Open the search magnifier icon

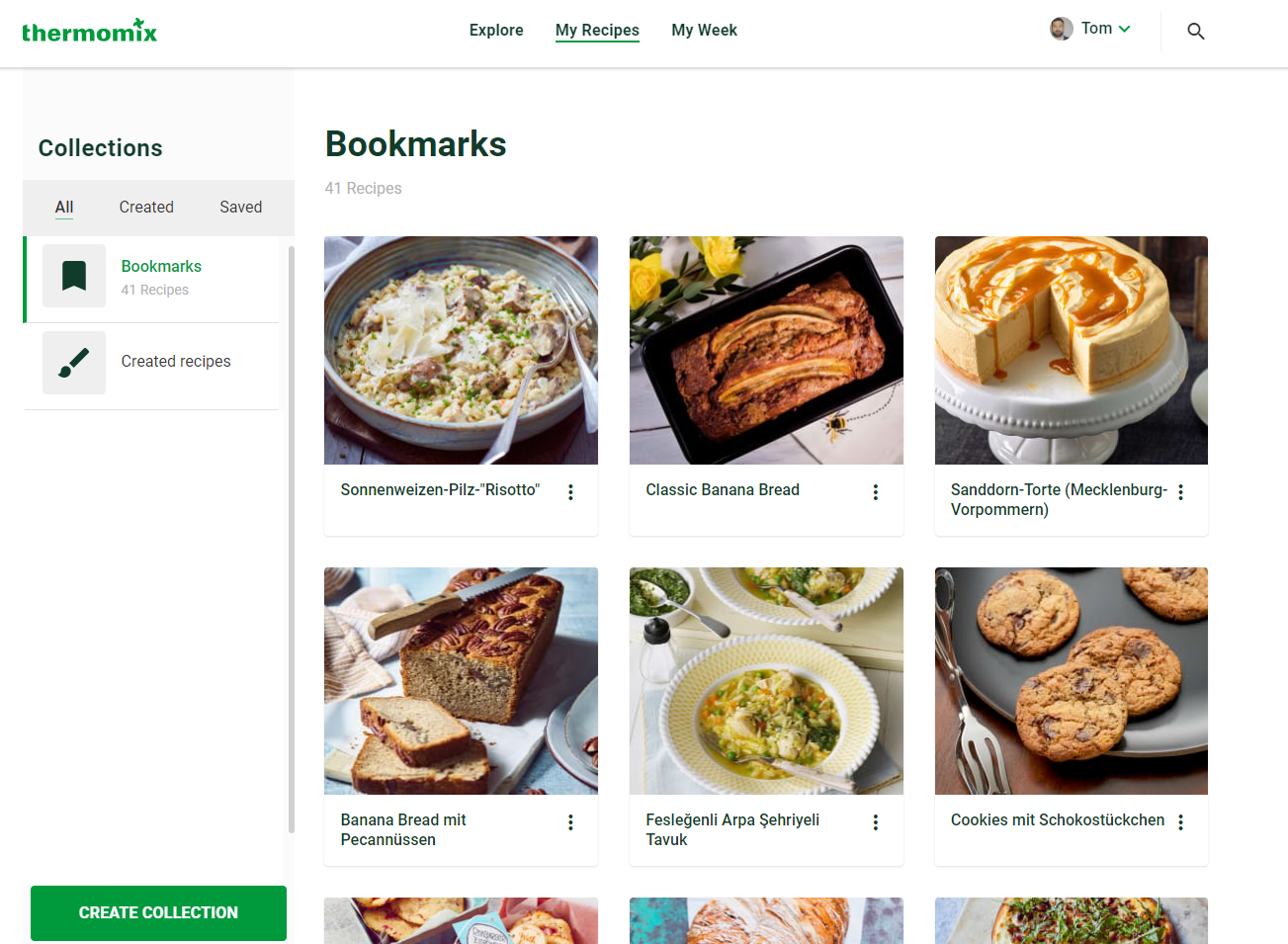pos(1195,32)
